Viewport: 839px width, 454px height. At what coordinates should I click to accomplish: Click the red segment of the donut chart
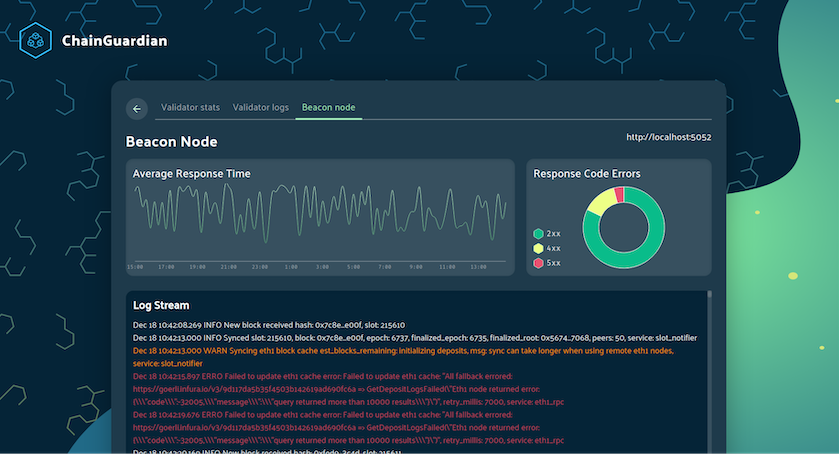[x=620, y=195]
